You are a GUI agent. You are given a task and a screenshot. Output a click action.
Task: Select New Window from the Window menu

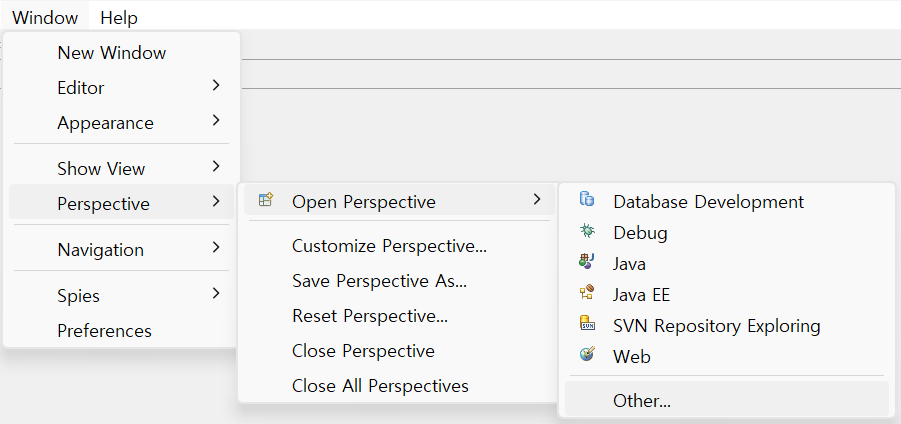[112, 53]
